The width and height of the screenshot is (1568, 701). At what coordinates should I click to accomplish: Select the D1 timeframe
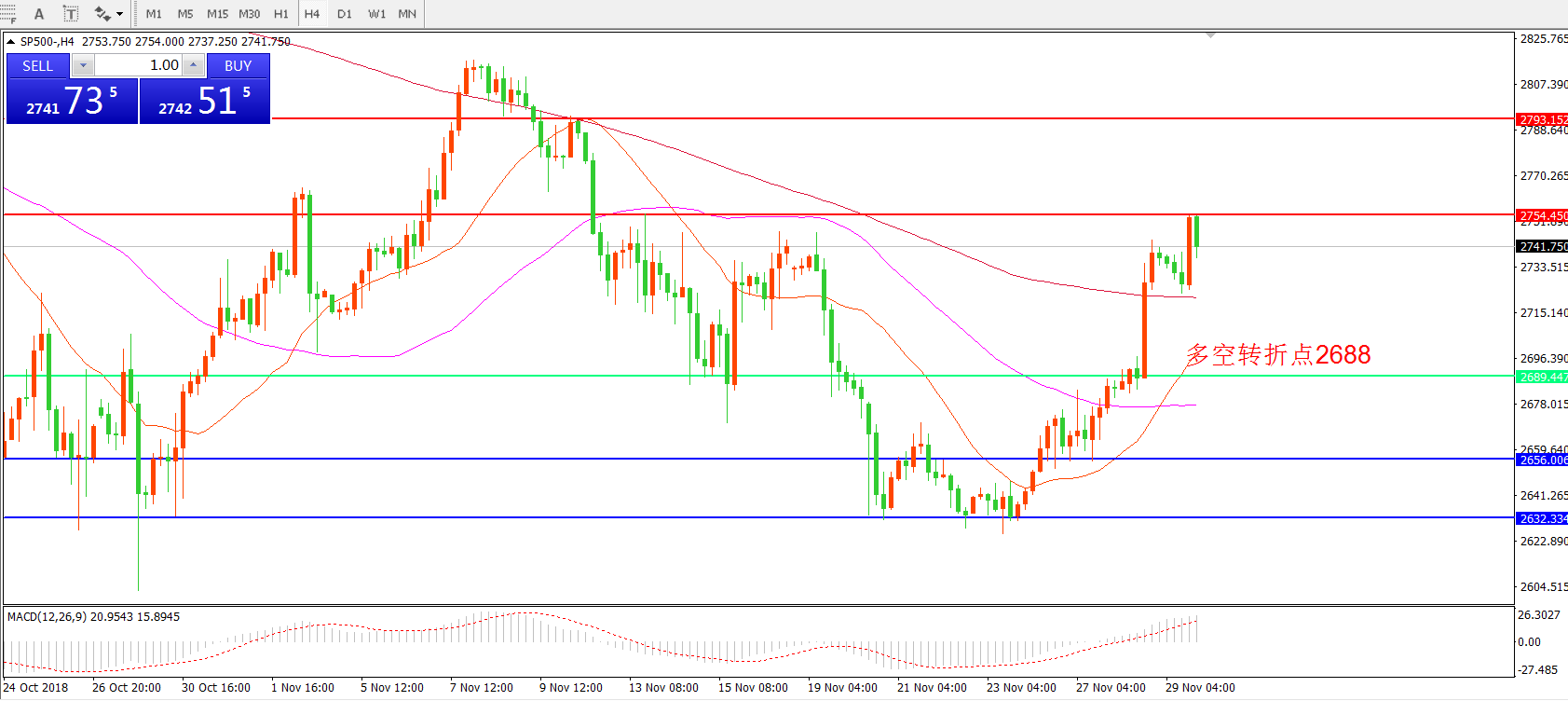click(345, 14)
